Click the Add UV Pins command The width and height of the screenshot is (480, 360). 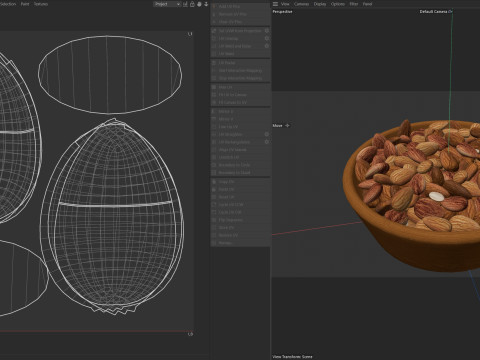tap(240, 6)
